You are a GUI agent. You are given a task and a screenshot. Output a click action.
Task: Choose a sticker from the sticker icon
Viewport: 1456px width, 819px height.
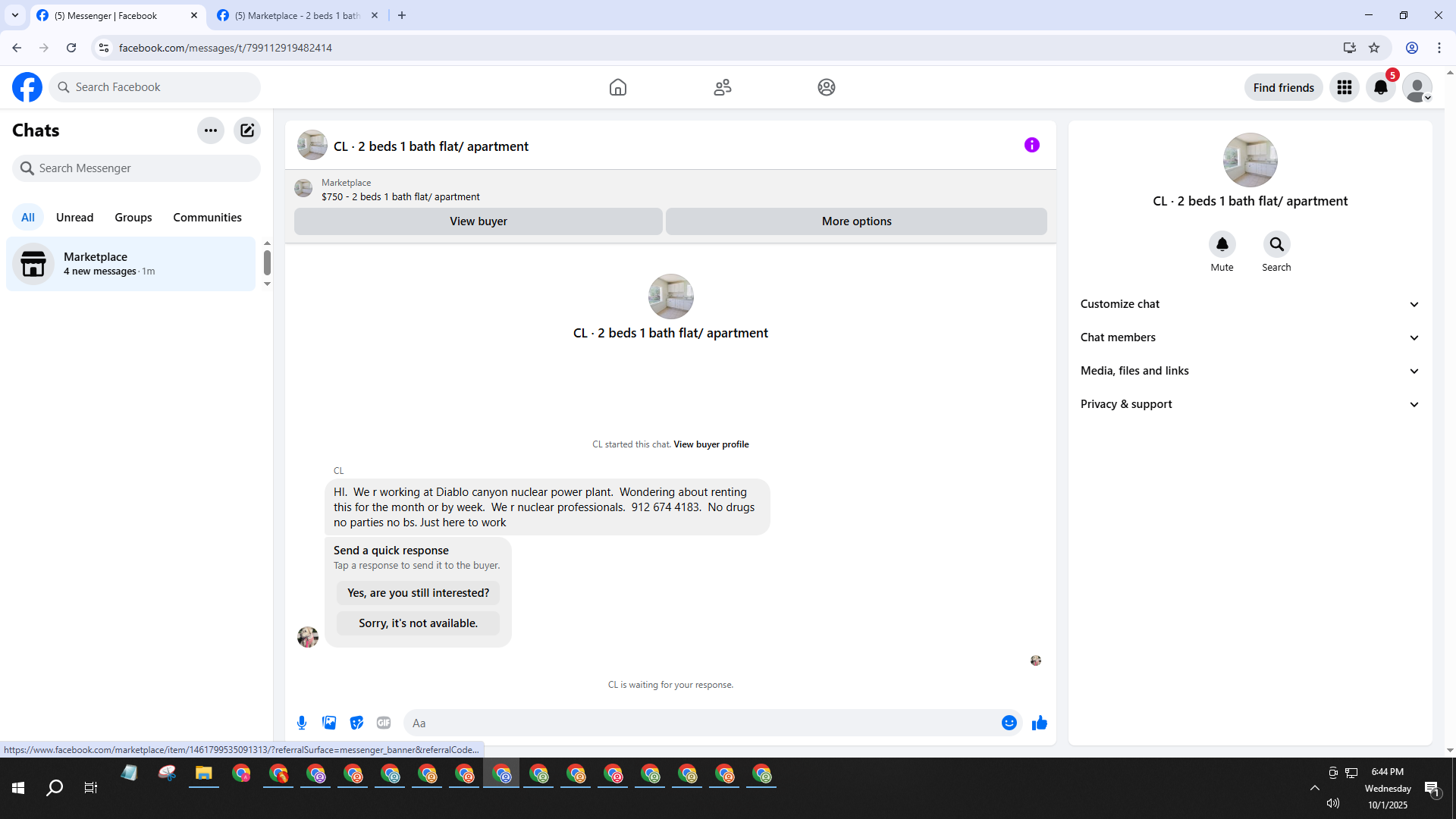[x=356, y=723]
